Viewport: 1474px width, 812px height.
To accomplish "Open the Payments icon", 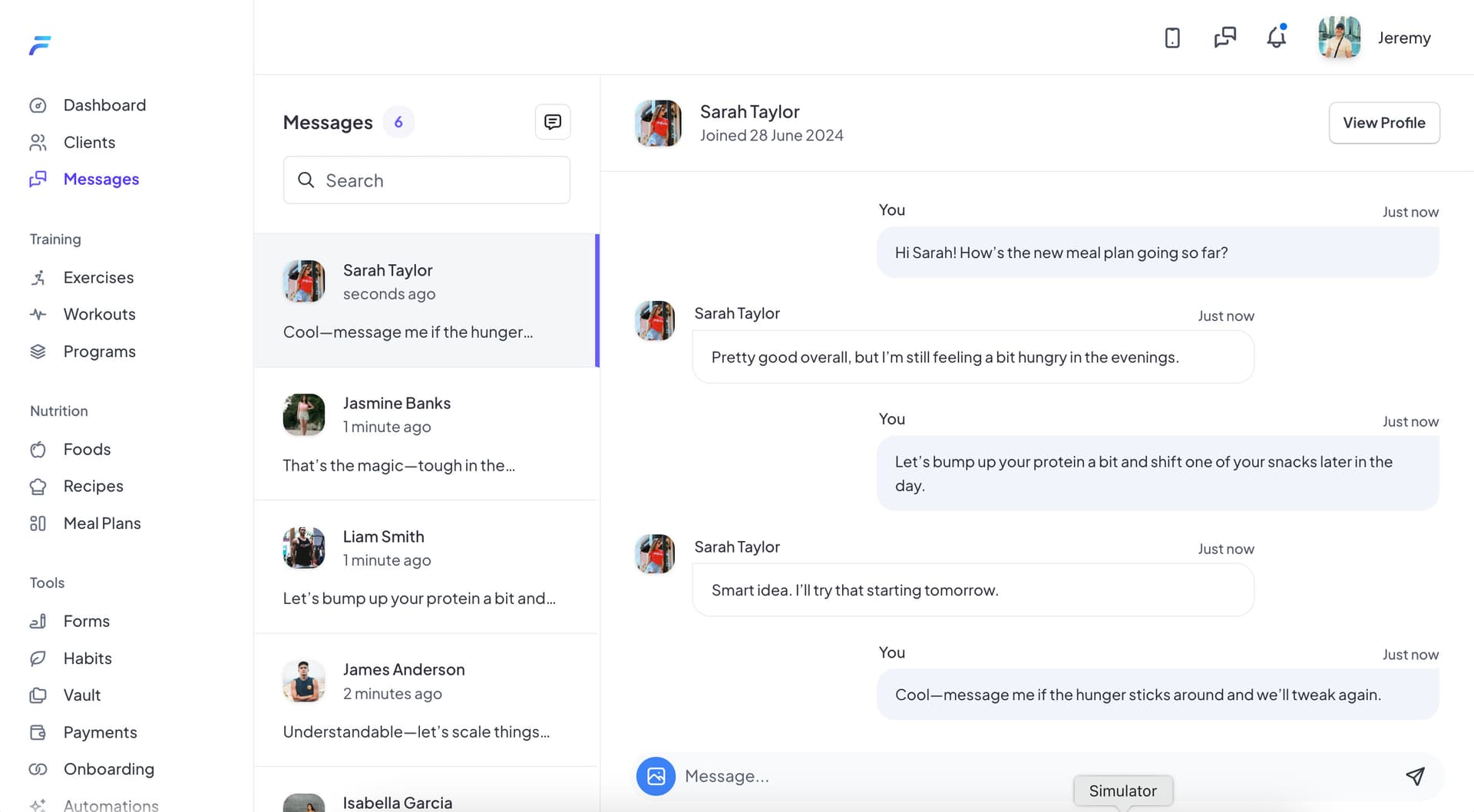I will tap(40, 731).
